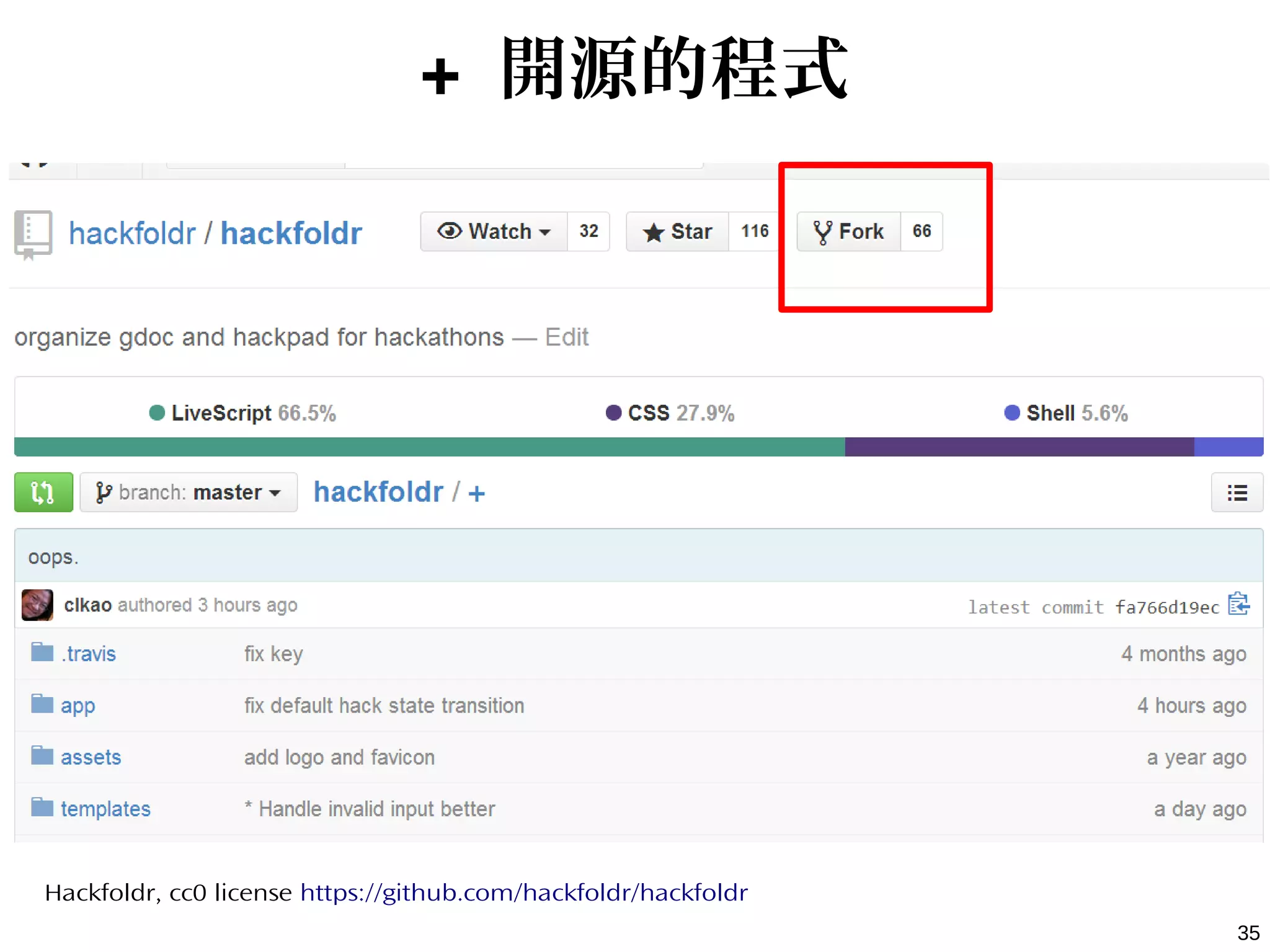Open the 'oops.' commit message

tap(53, 557)
